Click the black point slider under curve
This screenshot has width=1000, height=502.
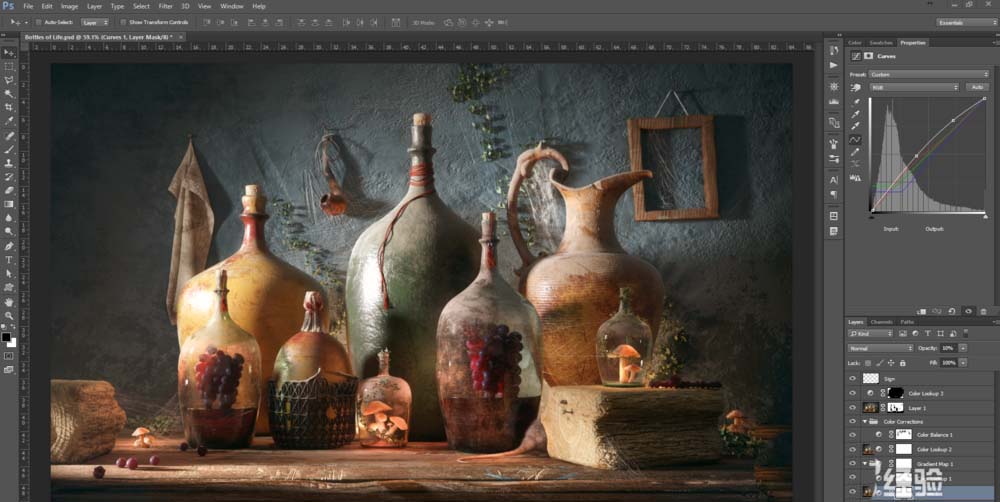(x=872, y=217)
